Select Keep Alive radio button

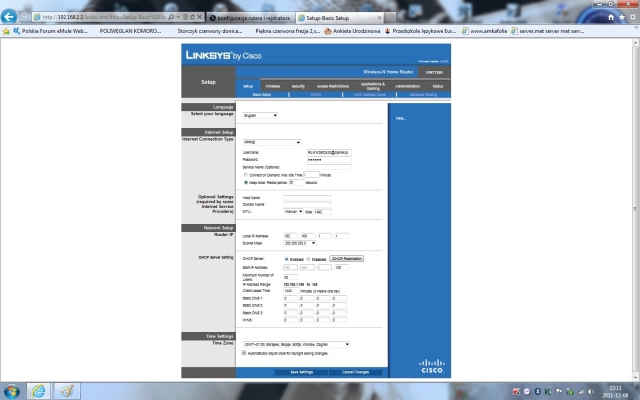coord(246,182)
